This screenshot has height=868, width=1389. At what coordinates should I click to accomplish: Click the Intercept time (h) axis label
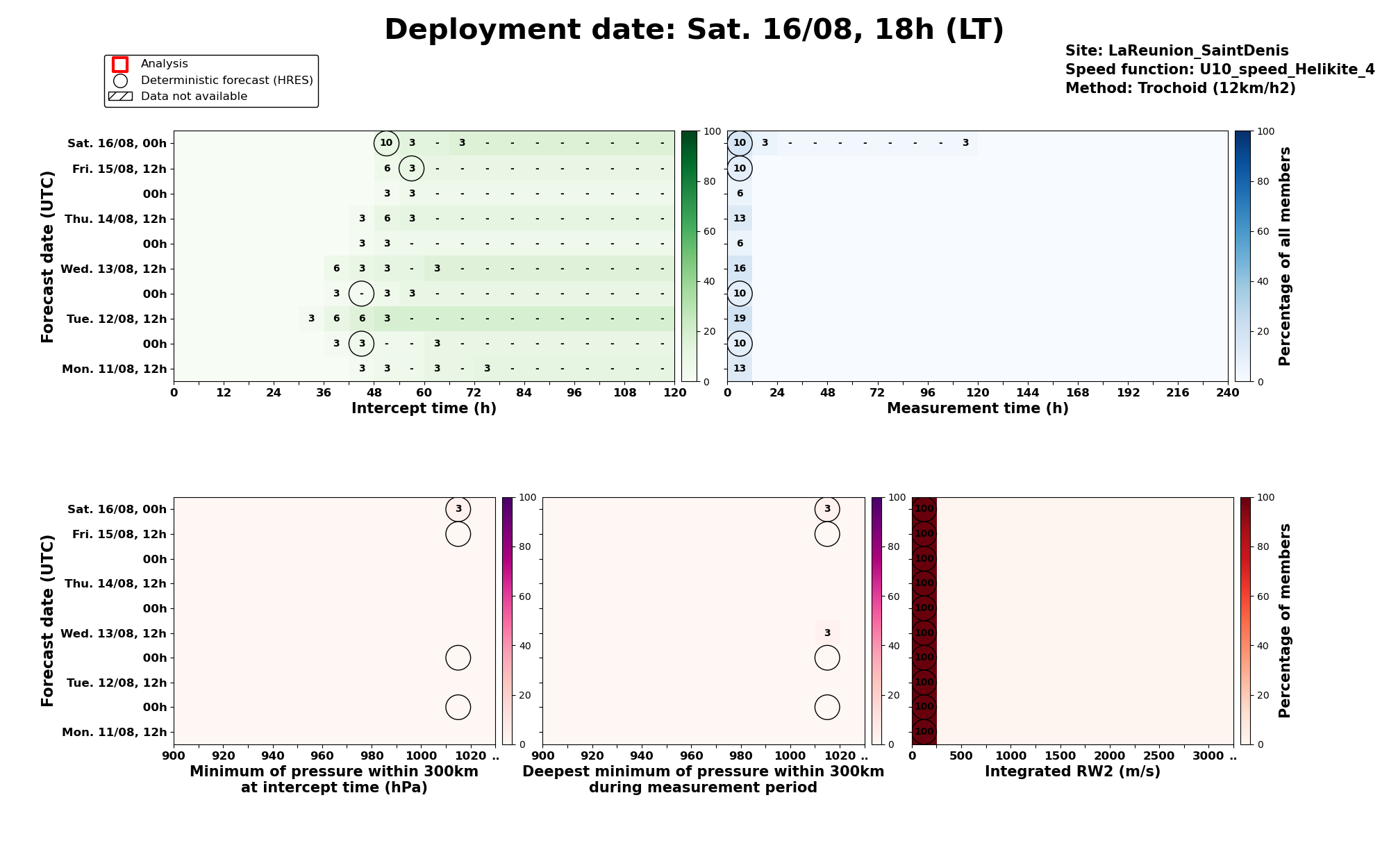pyautogui.click(x=424, y=408)
